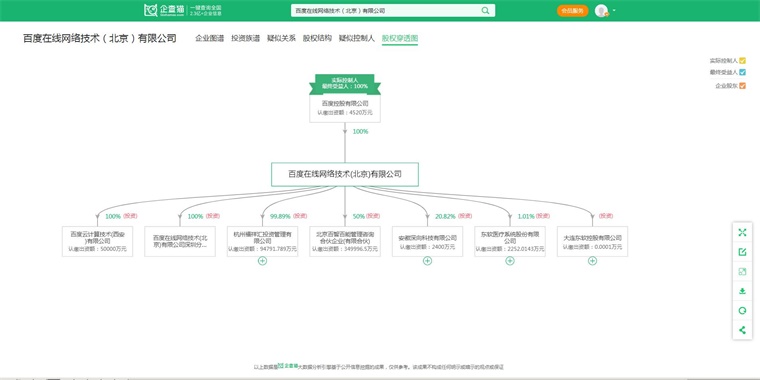
Task: Click the 安徽深向科技有限公司 node box
Action: [427, 241]
